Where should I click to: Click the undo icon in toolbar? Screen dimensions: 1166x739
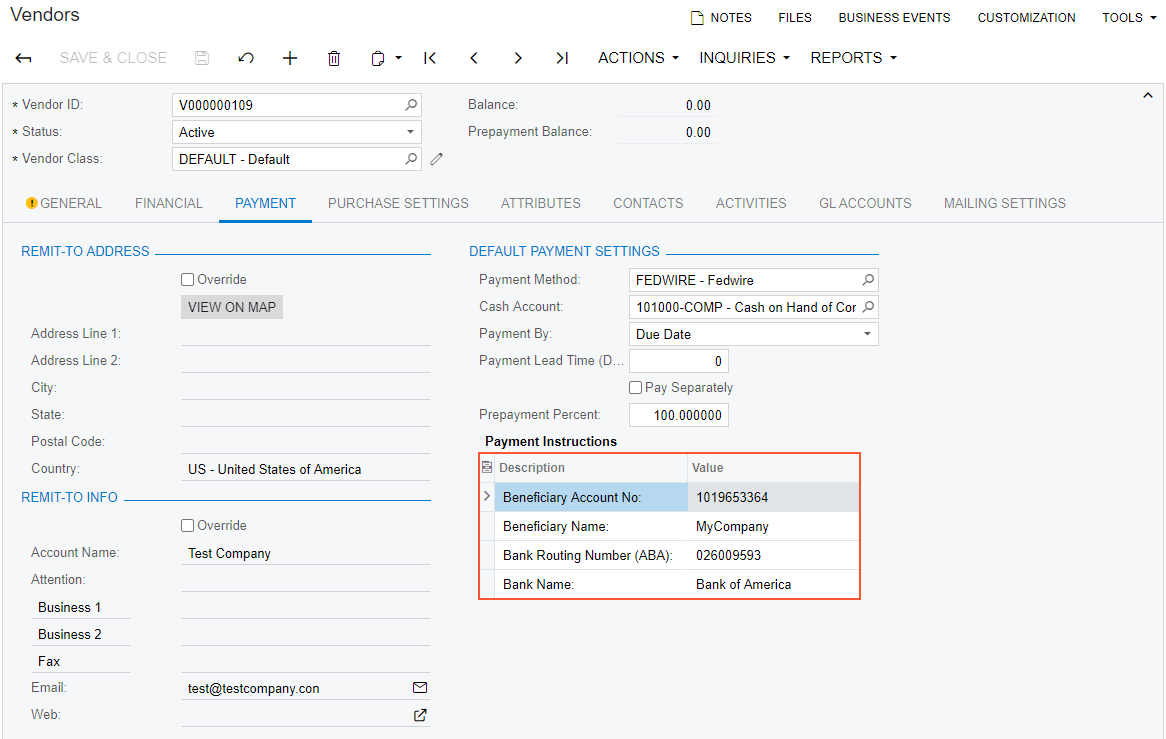(x=246, y=58)
